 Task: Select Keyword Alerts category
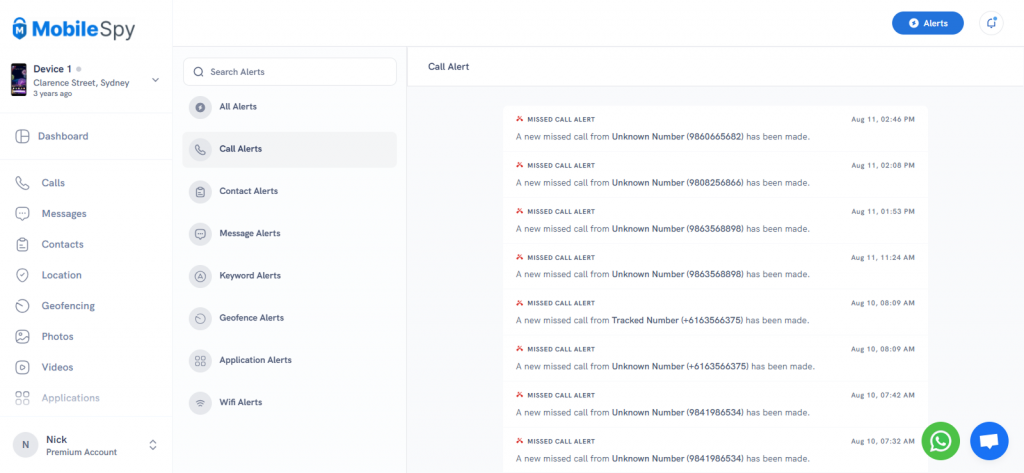tap(250, 276)
